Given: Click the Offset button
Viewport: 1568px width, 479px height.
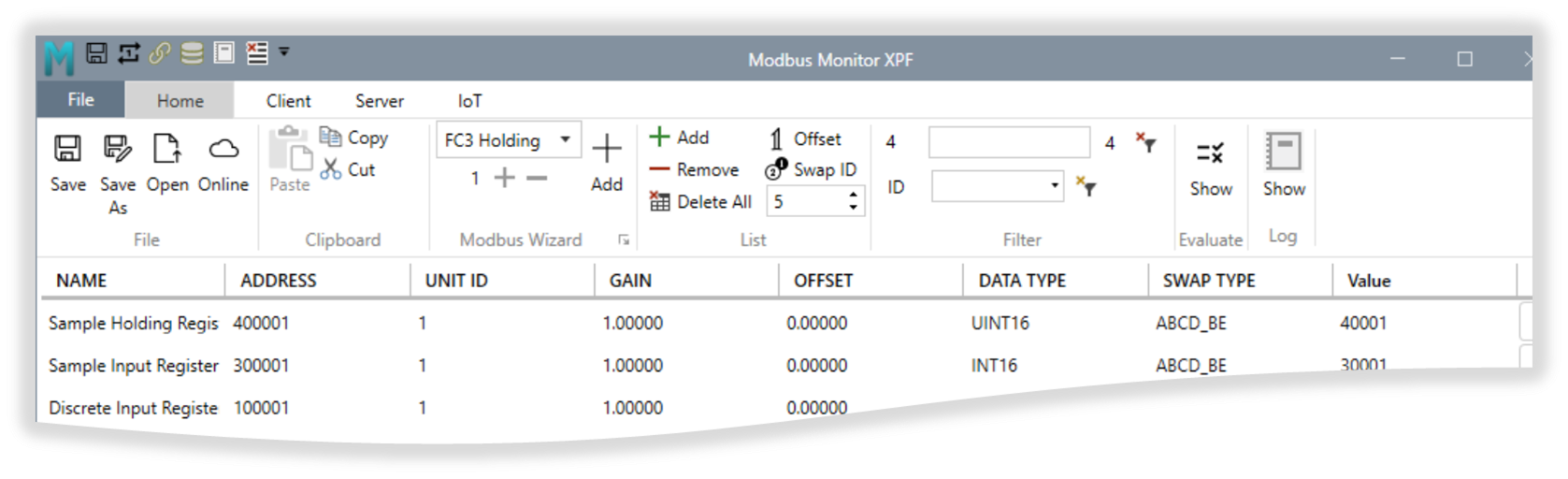Looking at the screenshot, I should tap(805, 138).
